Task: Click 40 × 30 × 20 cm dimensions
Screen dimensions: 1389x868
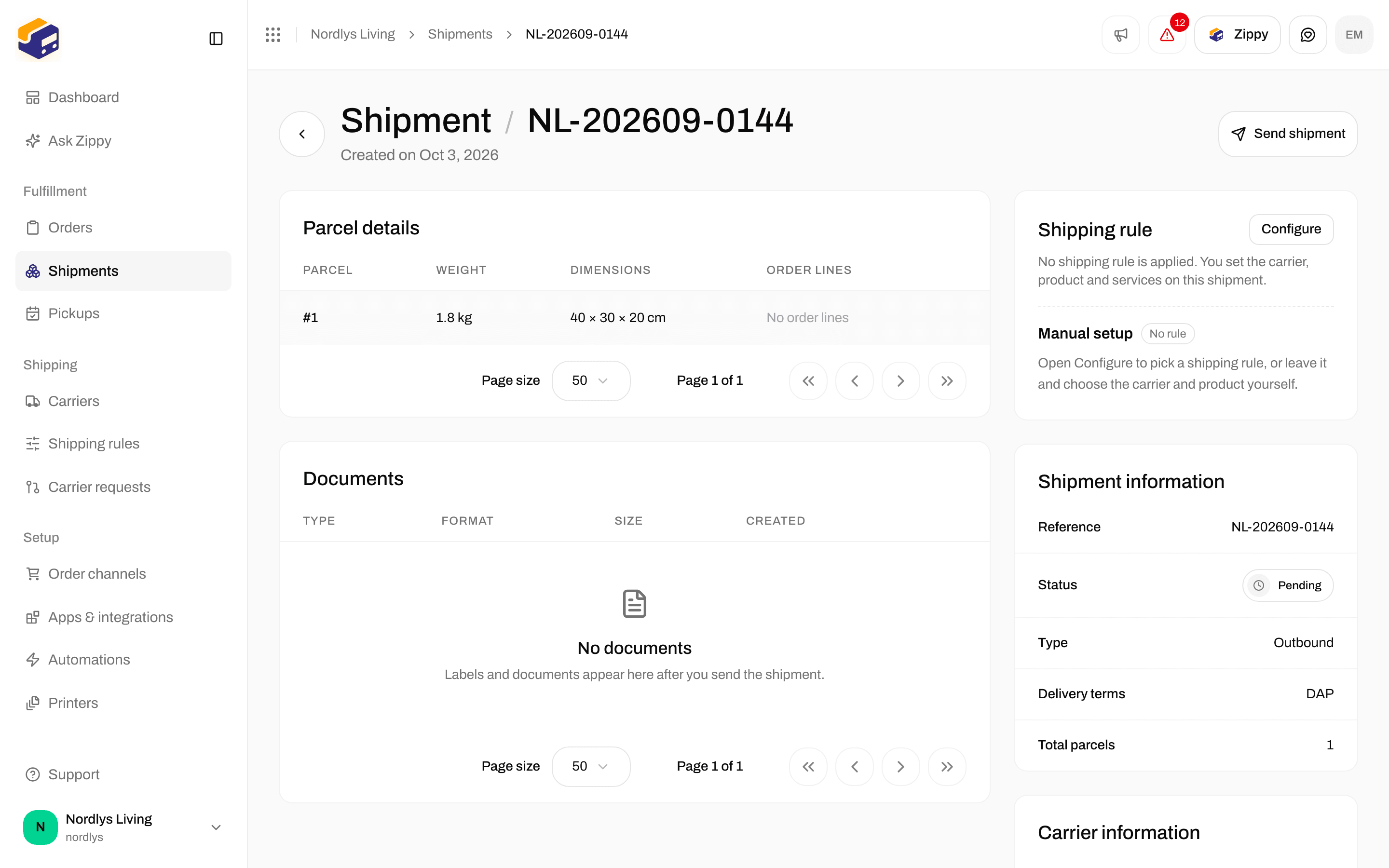Action: 618,317
